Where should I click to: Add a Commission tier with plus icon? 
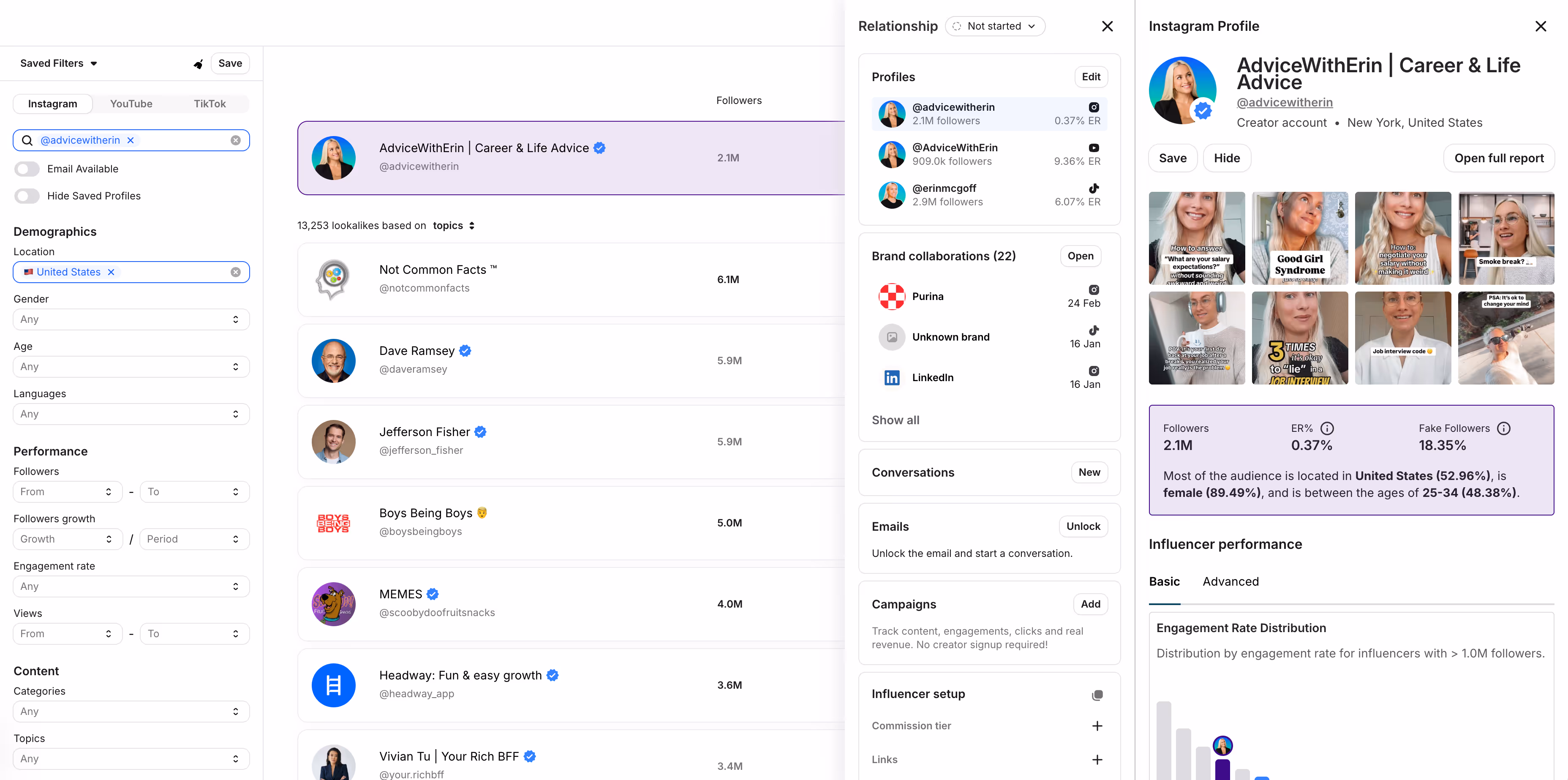point(1097,726)
